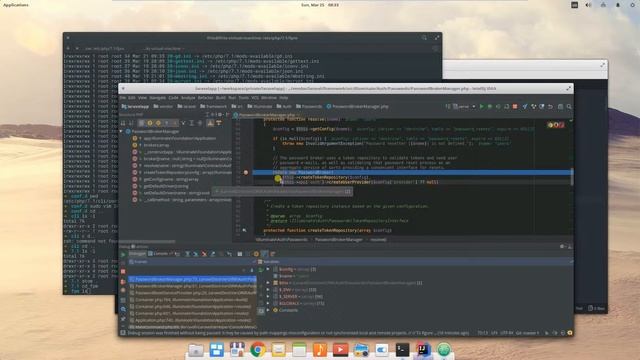Click the search magnifier icon in IntelliJ toolbar

tap(569, 107)
